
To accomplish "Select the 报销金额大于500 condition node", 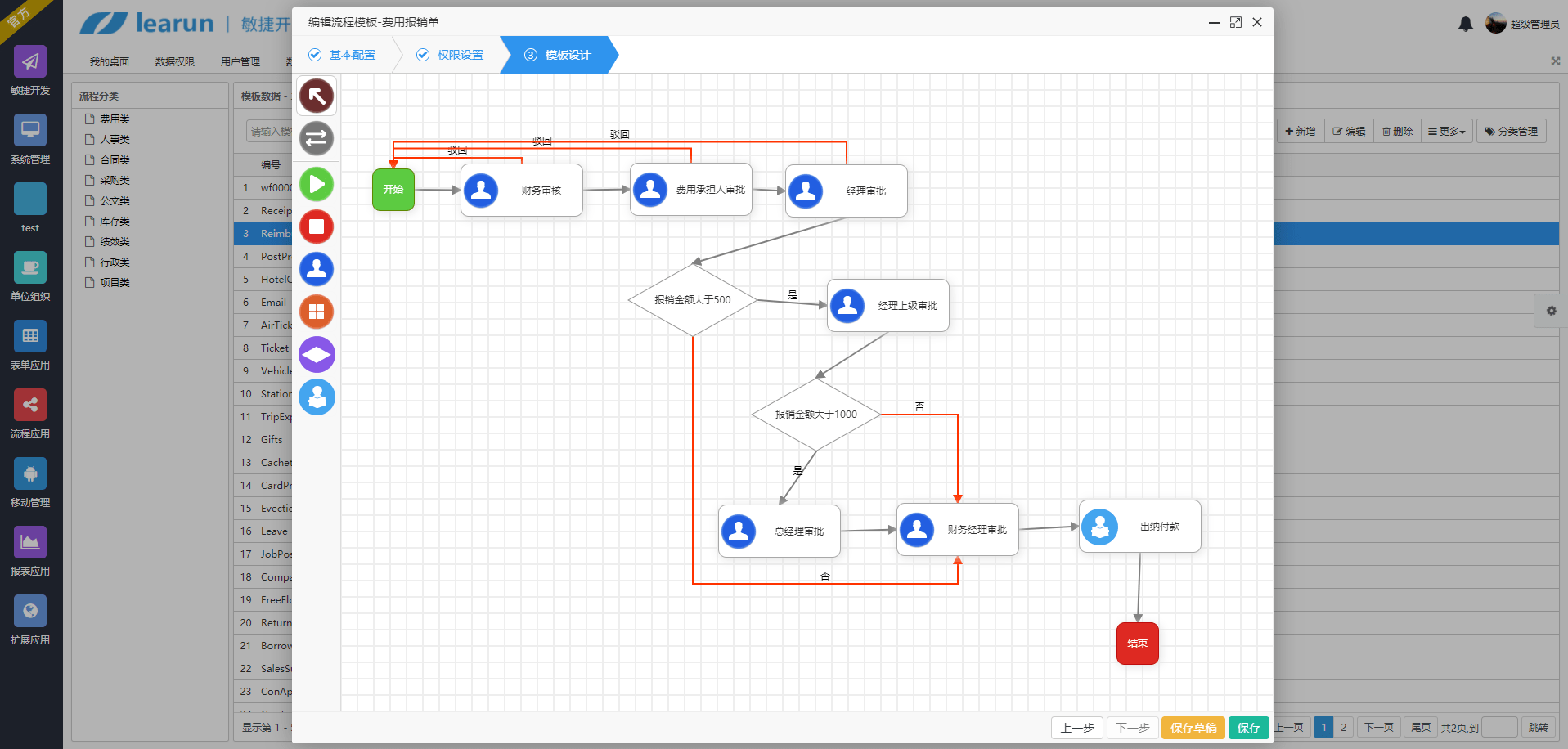I will pyautogui.click(x=693, y=299).
